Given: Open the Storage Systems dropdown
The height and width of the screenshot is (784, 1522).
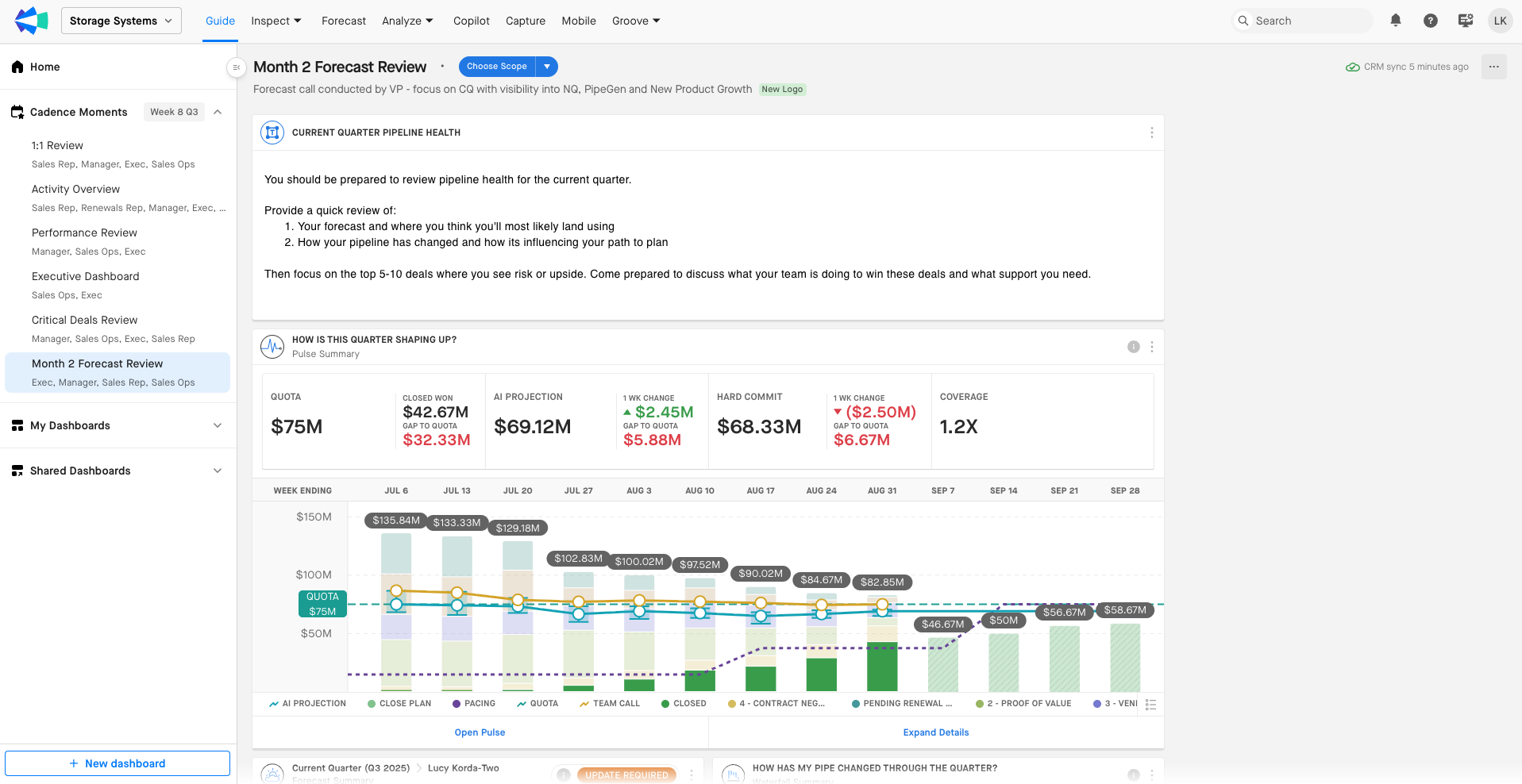Looking at the screenshot, I should [121, 21].
